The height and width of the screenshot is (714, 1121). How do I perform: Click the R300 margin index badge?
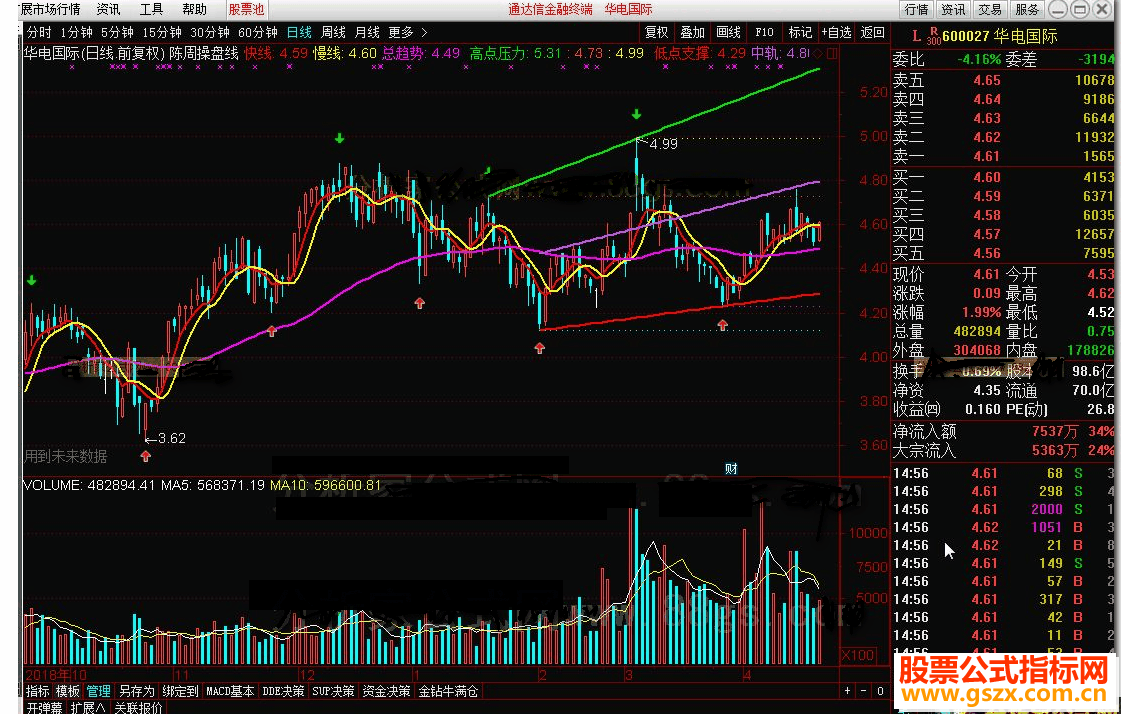click(934, 36)
